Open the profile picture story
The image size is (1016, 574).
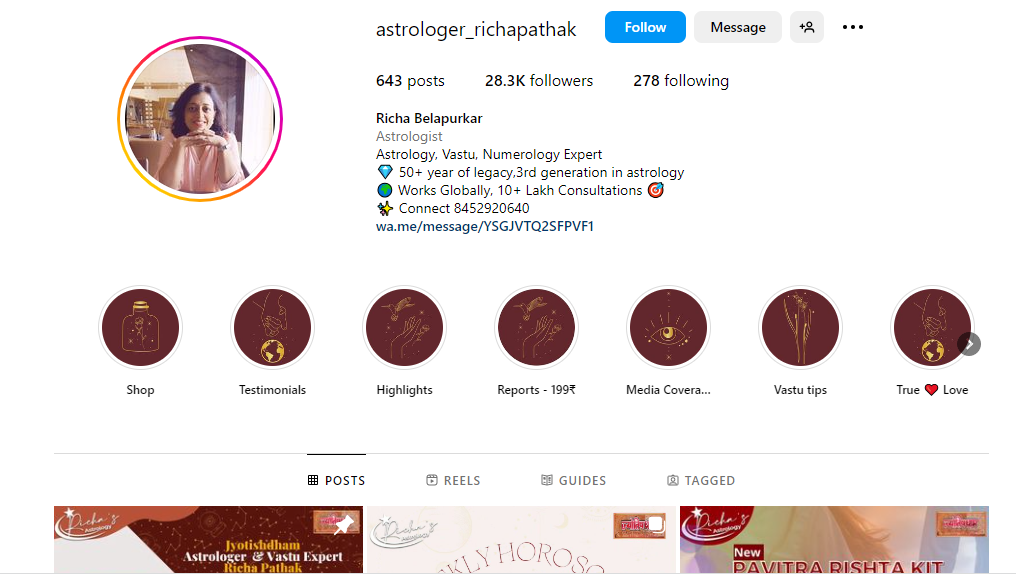pos(200,119)
